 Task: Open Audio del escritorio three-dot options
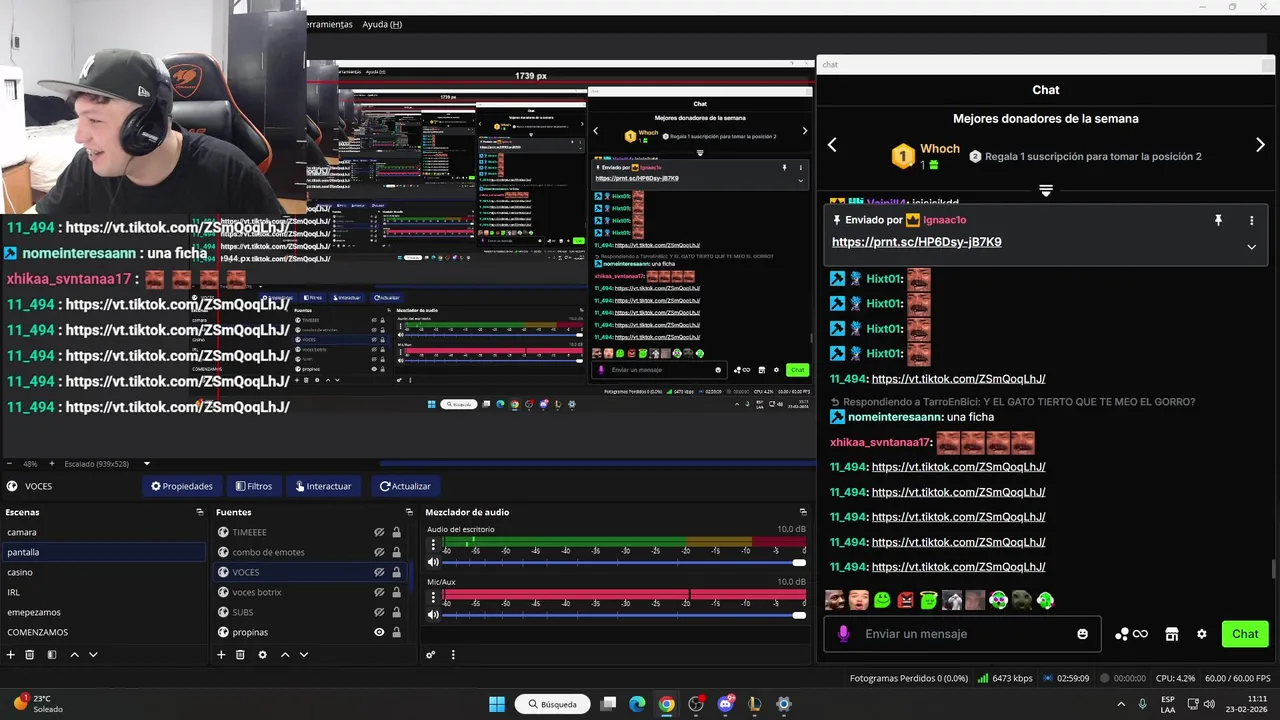[433, 545]
